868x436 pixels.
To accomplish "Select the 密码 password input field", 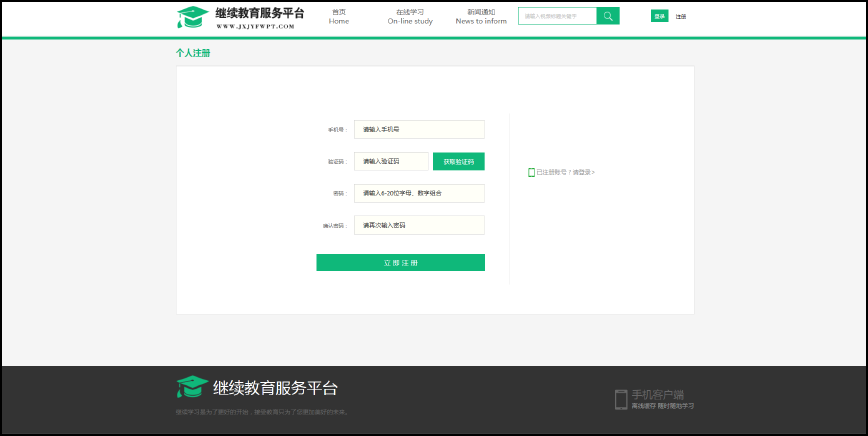I will click(x=419, y=193).
